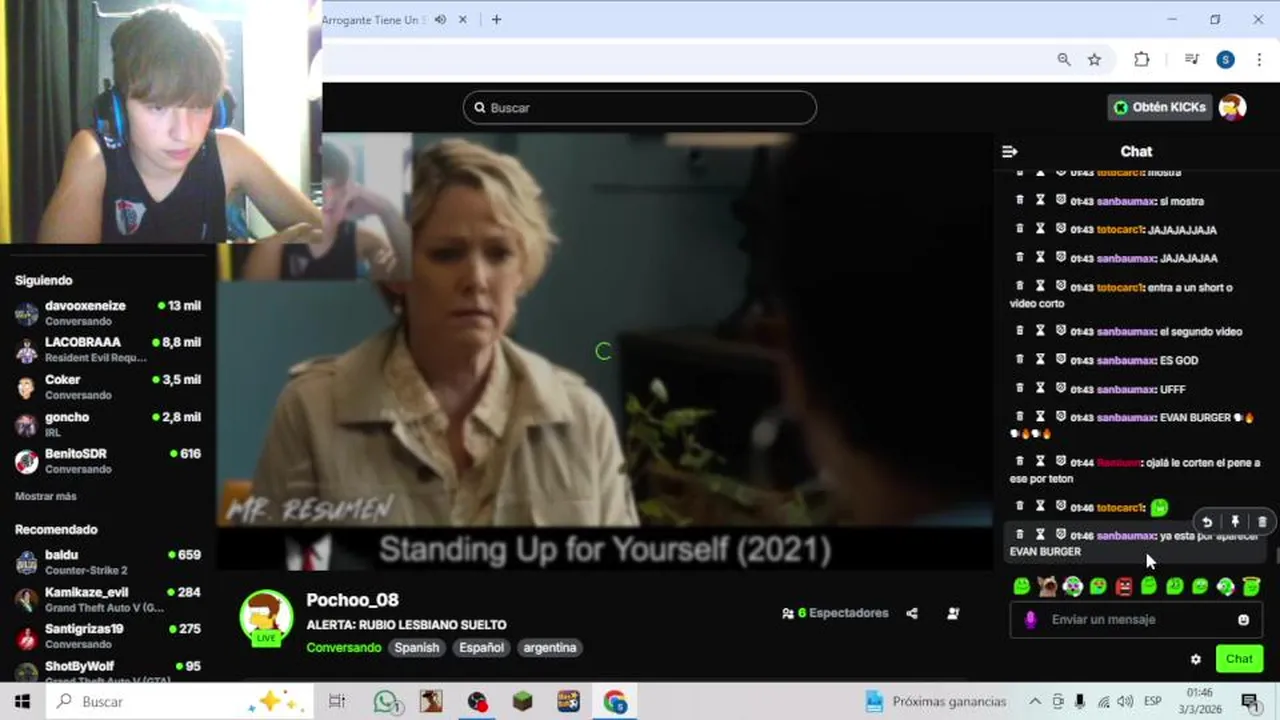Click the Pochoo_08 channel name

click(x=352, y=600)
